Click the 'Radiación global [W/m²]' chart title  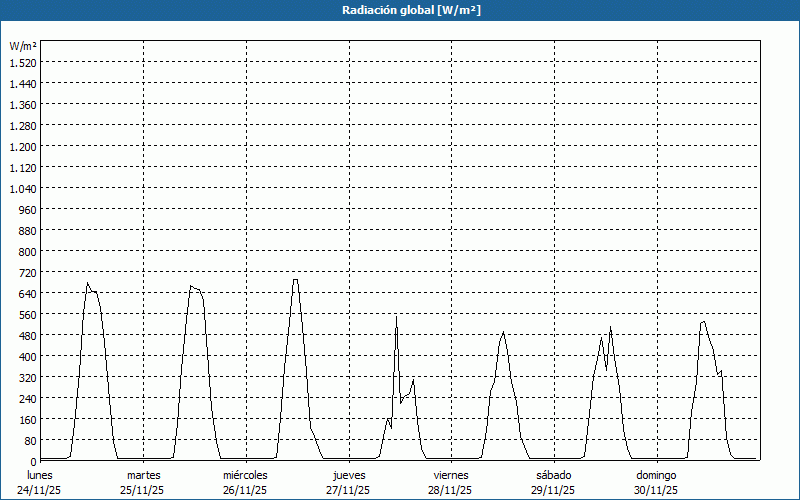(411, 10)
